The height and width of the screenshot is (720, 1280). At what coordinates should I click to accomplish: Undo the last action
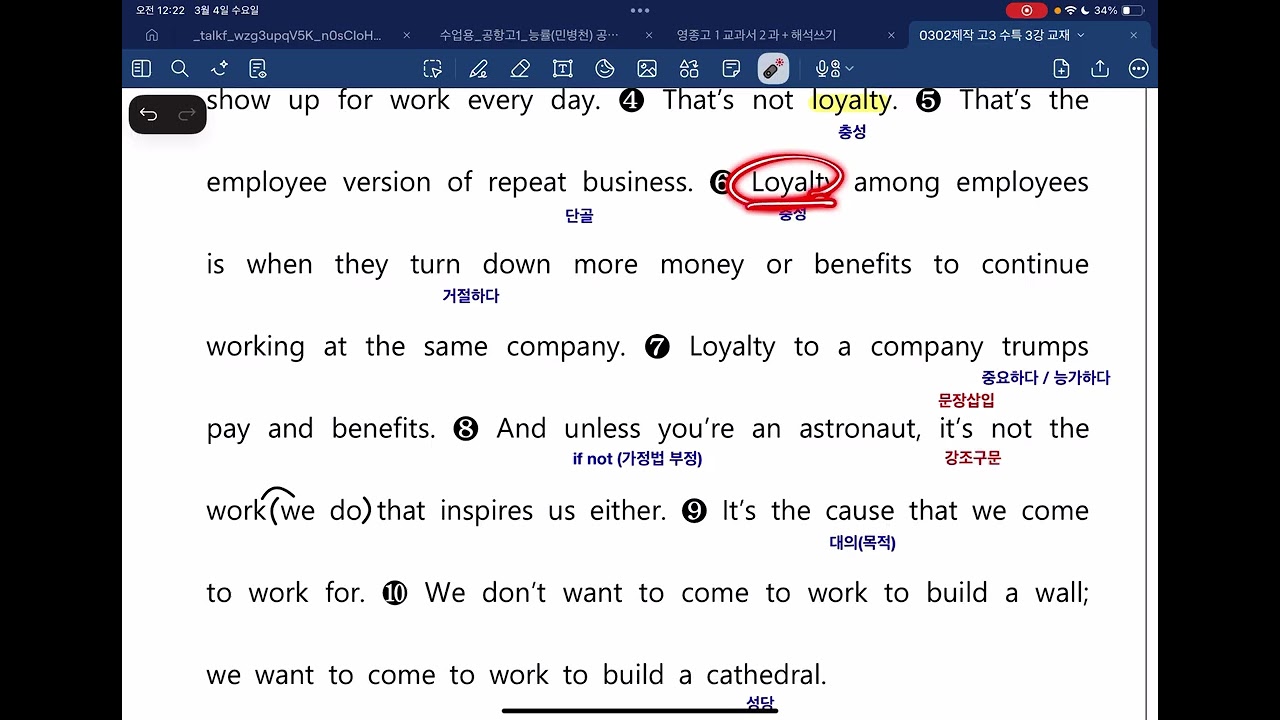149,115
